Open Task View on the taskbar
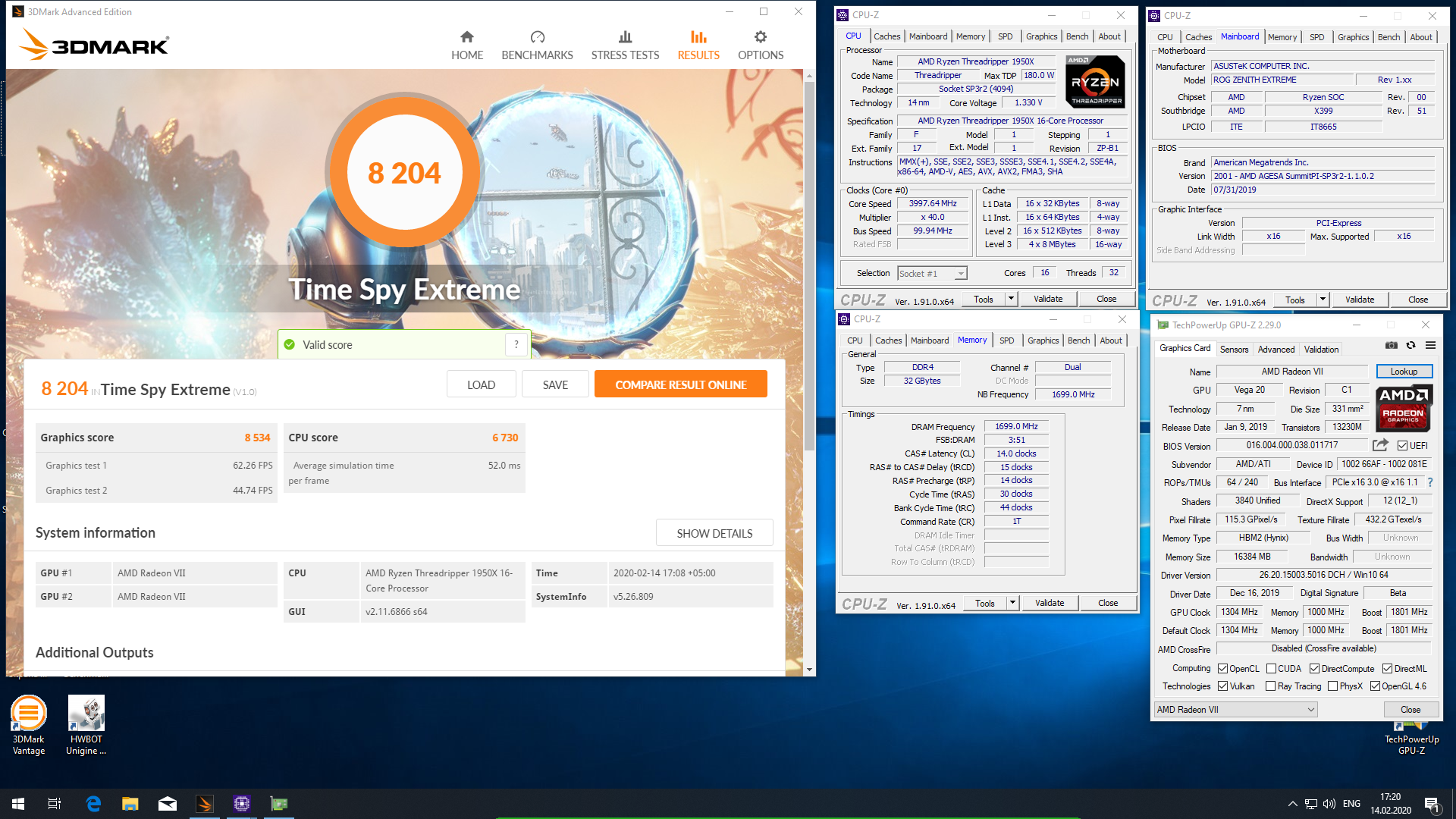 (x=55, y=804)
